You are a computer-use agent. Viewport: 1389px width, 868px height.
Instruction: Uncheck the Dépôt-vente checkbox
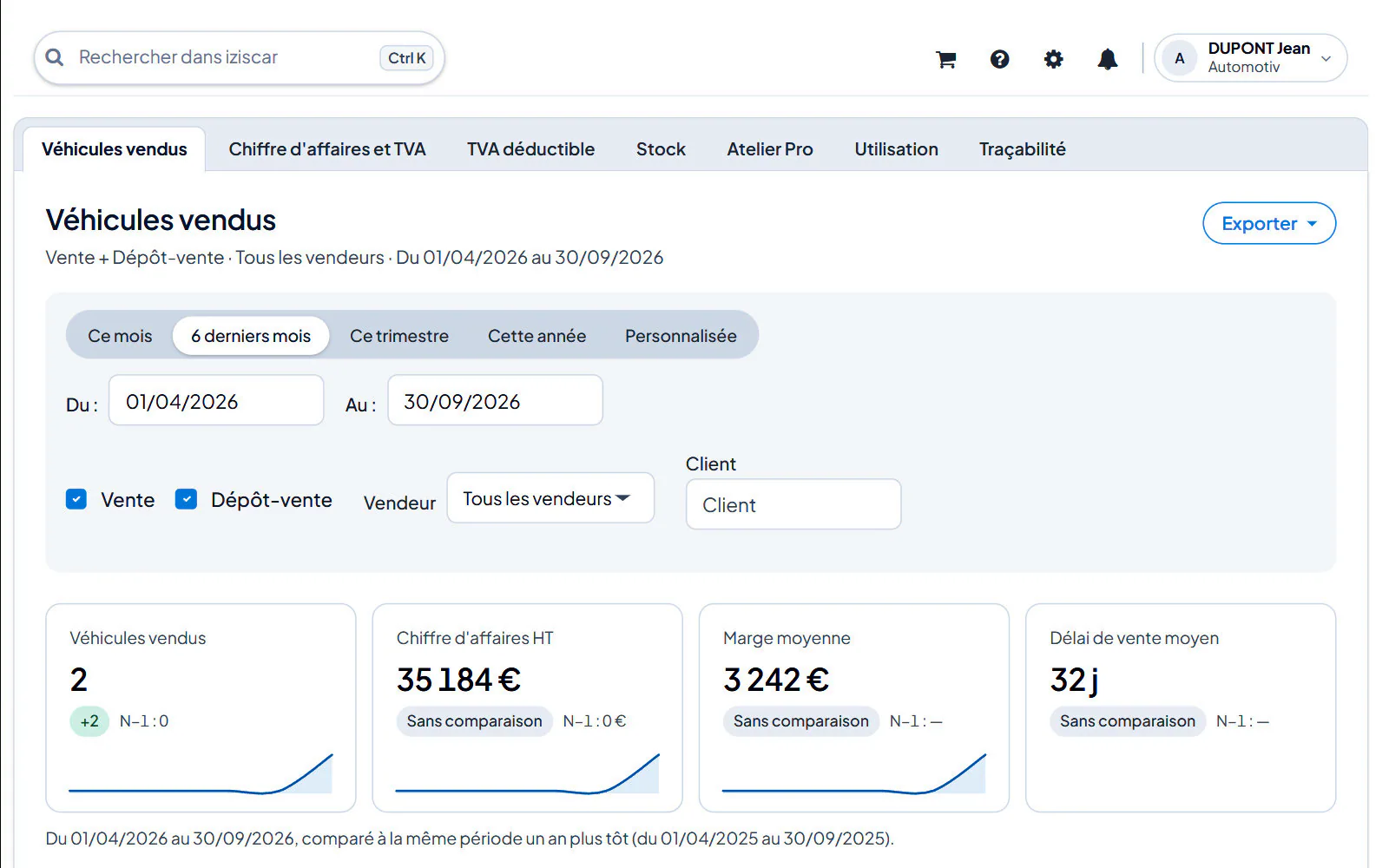point(186,499)
